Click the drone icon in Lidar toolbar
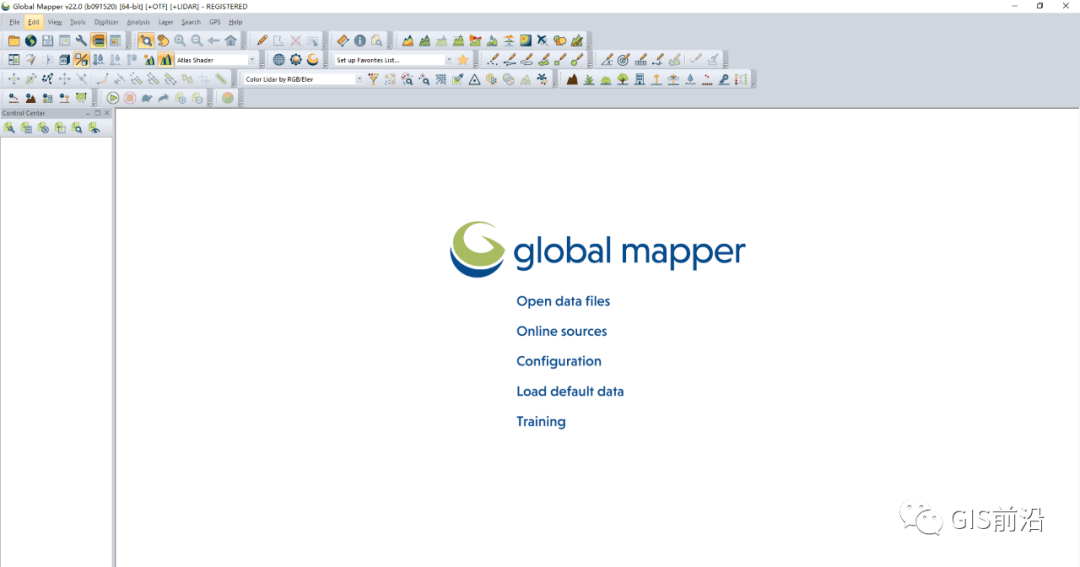This screenshot has width=1080, height=567. (543, 79)
